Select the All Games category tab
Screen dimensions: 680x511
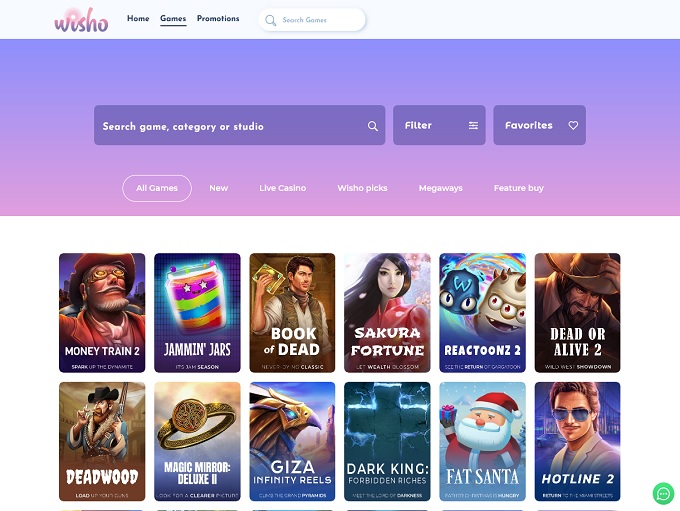(157, 188)
